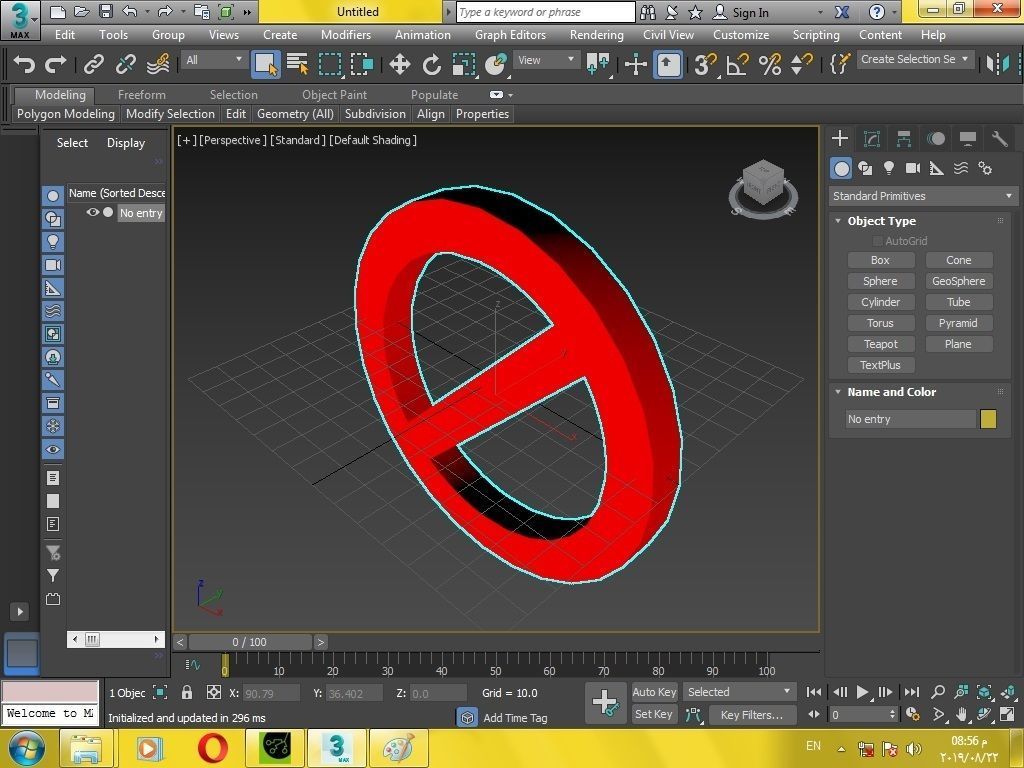Click the search keyword input field
Image resolution: width=1024 pixels, height=768 pixels.
(545, 12)
